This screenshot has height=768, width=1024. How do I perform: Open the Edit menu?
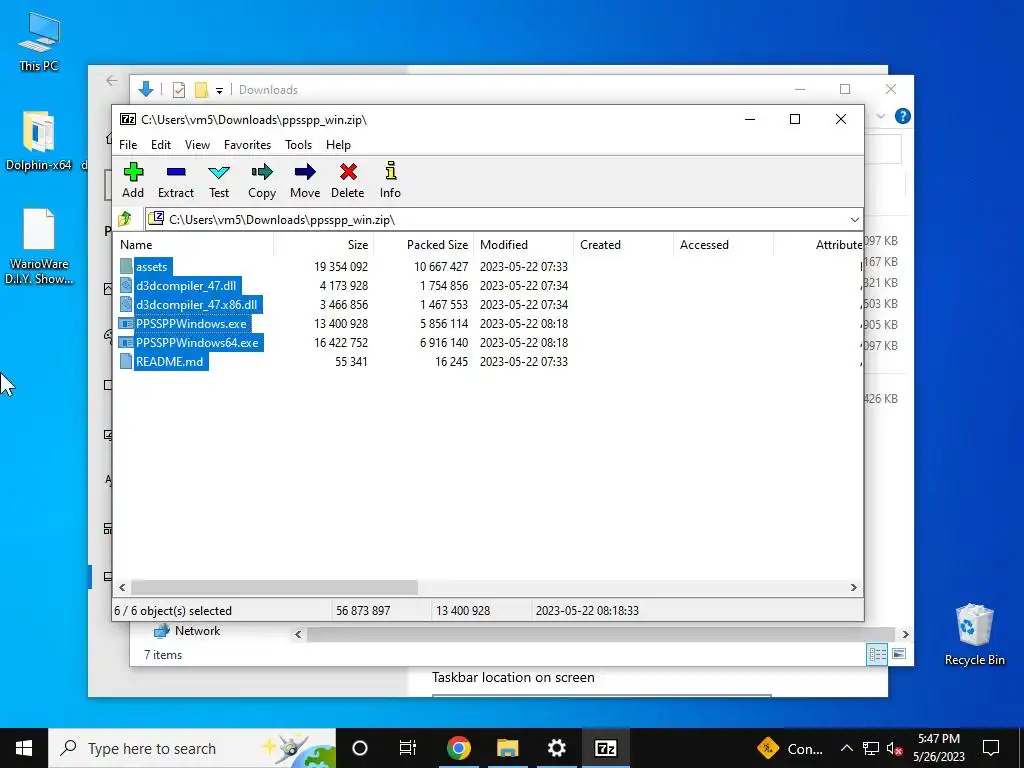(161, 145)
